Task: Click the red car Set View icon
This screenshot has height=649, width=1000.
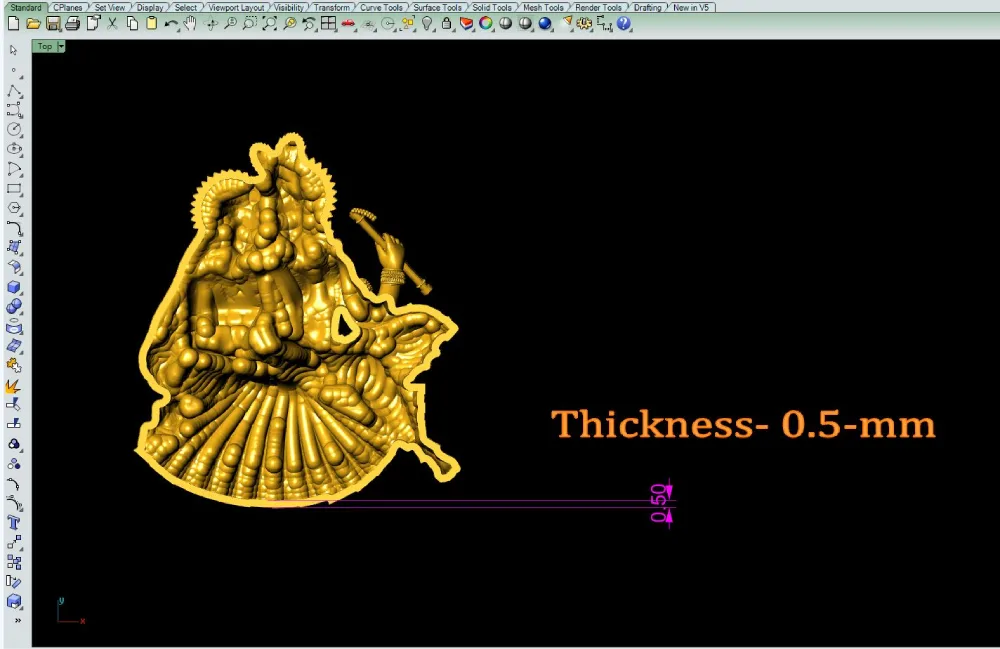Action: pos(348,24)
